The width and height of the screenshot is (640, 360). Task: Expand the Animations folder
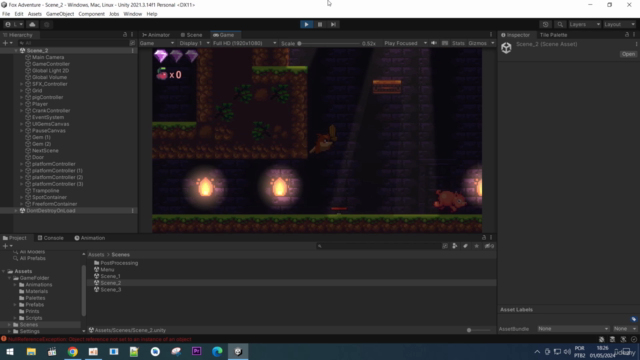click(x=15, y=285)
